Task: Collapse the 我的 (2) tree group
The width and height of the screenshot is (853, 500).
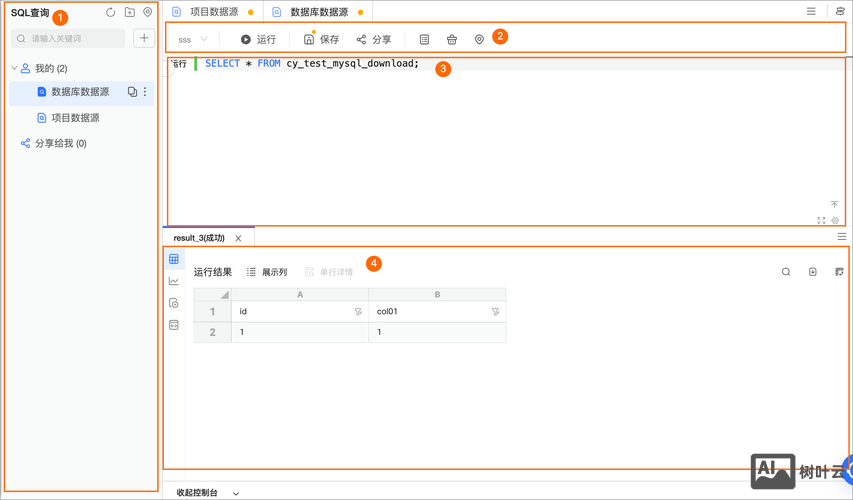Action: click(15, 69)
